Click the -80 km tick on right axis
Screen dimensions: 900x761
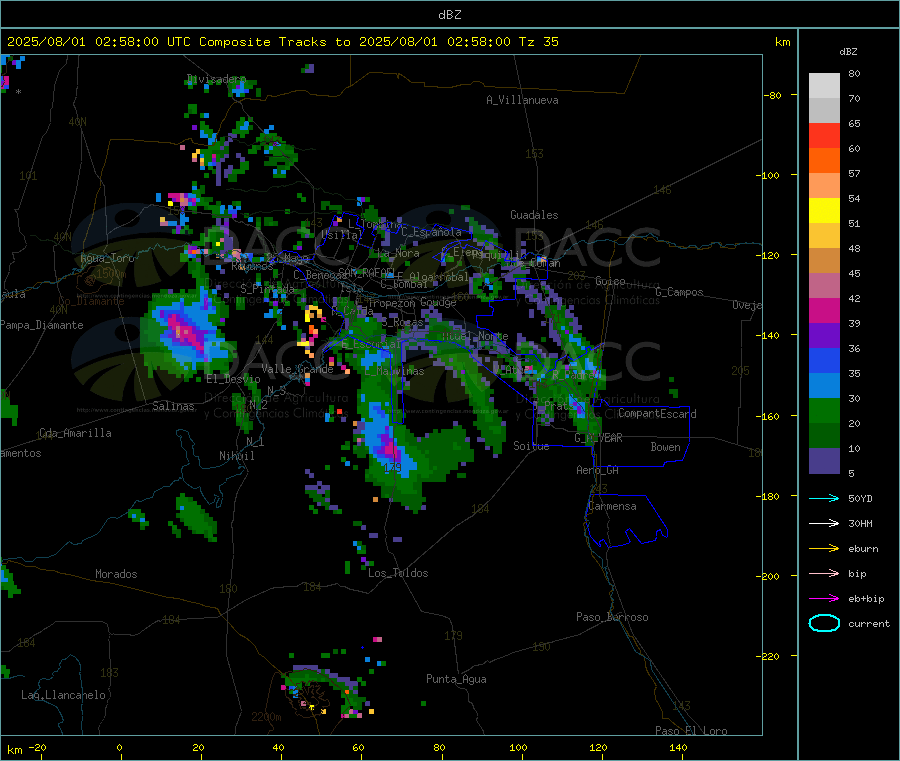point(772,95)
